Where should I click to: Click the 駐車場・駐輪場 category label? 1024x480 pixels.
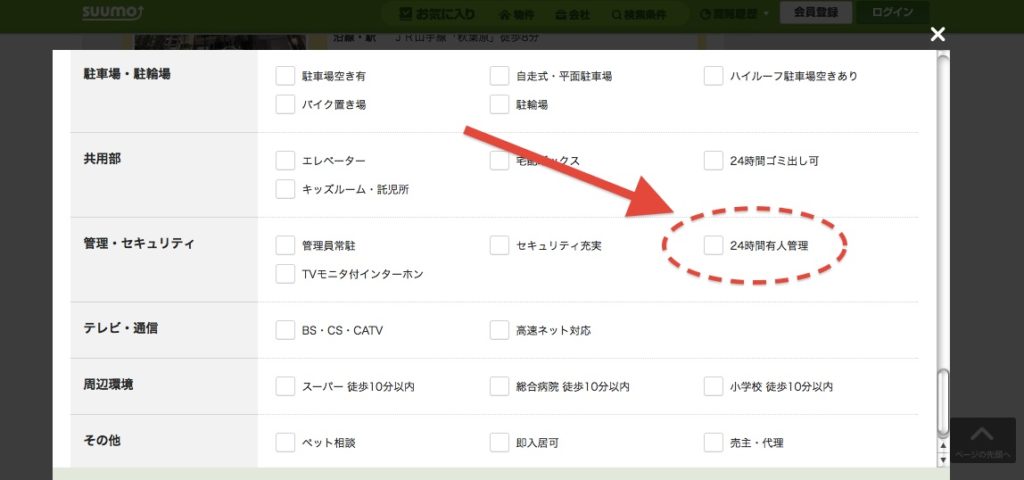coord(127,74)
